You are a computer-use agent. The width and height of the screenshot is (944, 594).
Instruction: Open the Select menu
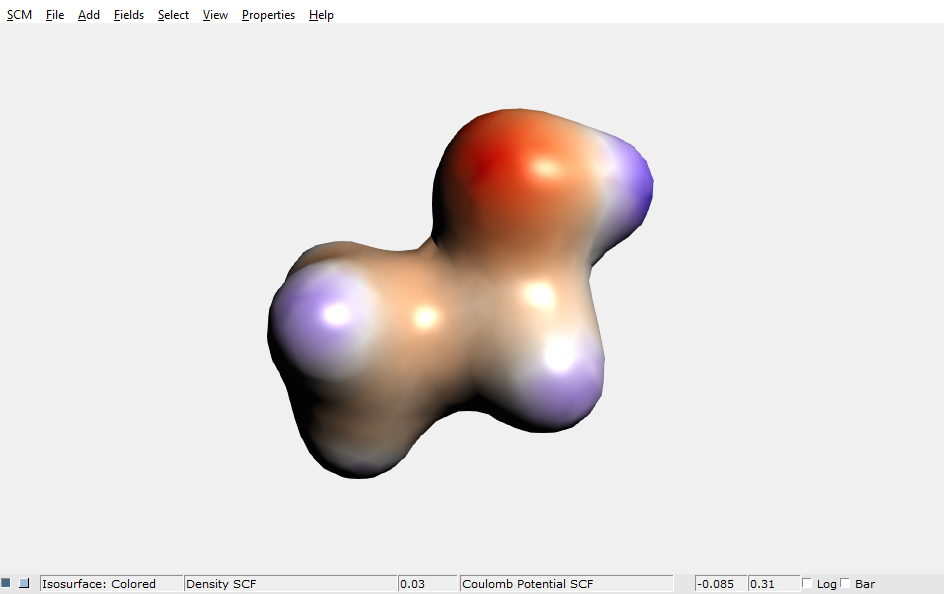pos(172,14)
